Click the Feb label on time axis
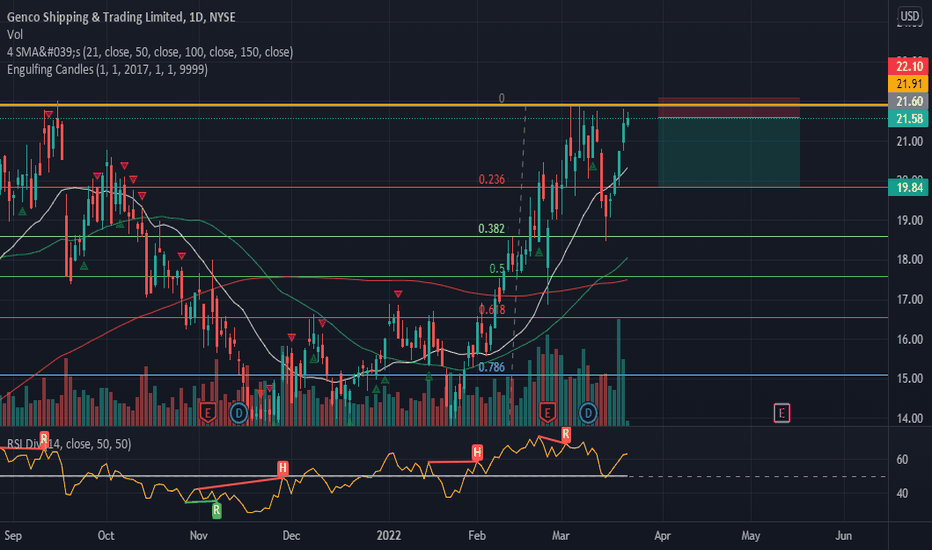Viewport: 932px width, 550px height. [477, 536]
